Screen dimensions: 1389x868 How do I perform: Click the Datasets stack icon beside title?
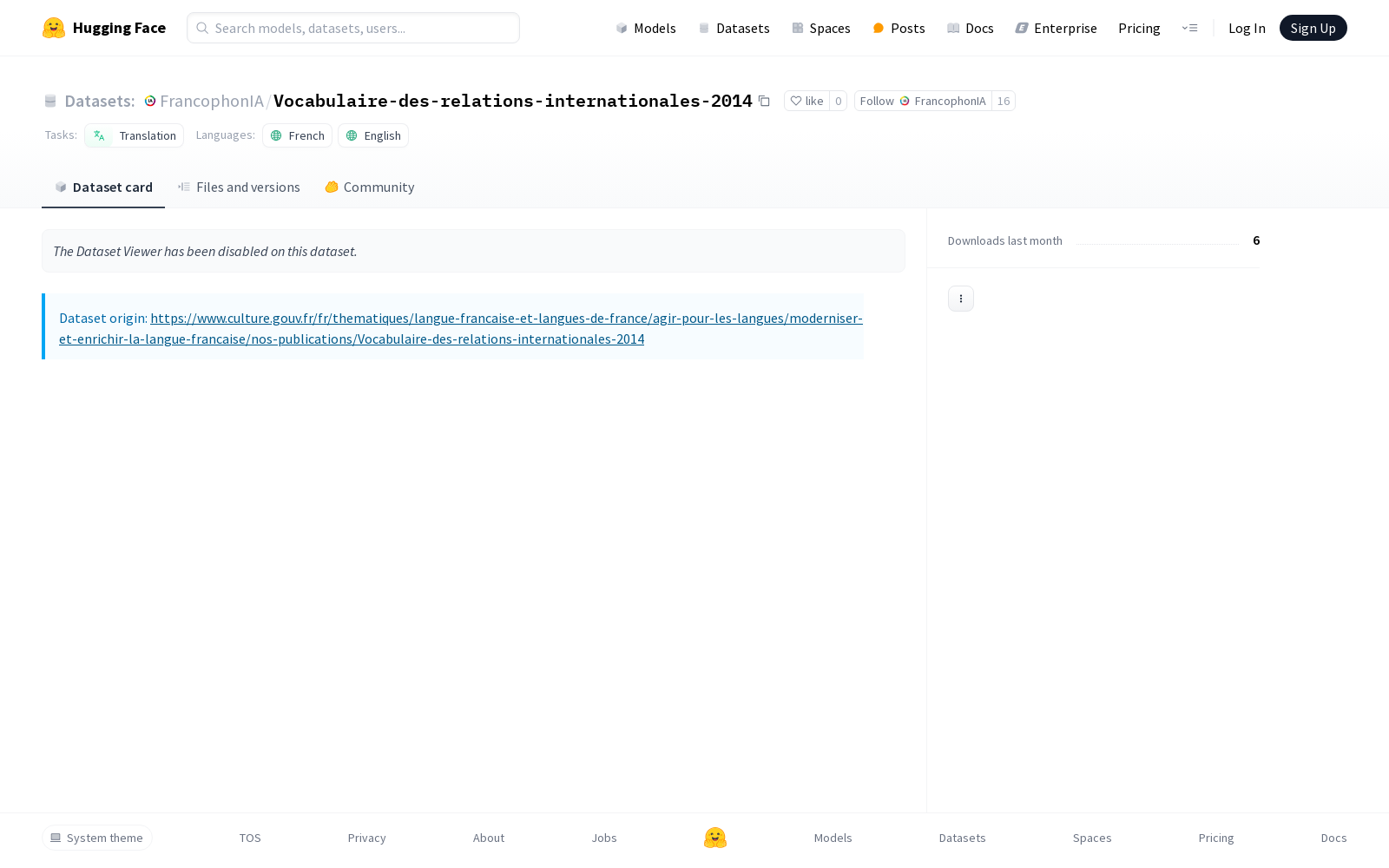[50, 101]
